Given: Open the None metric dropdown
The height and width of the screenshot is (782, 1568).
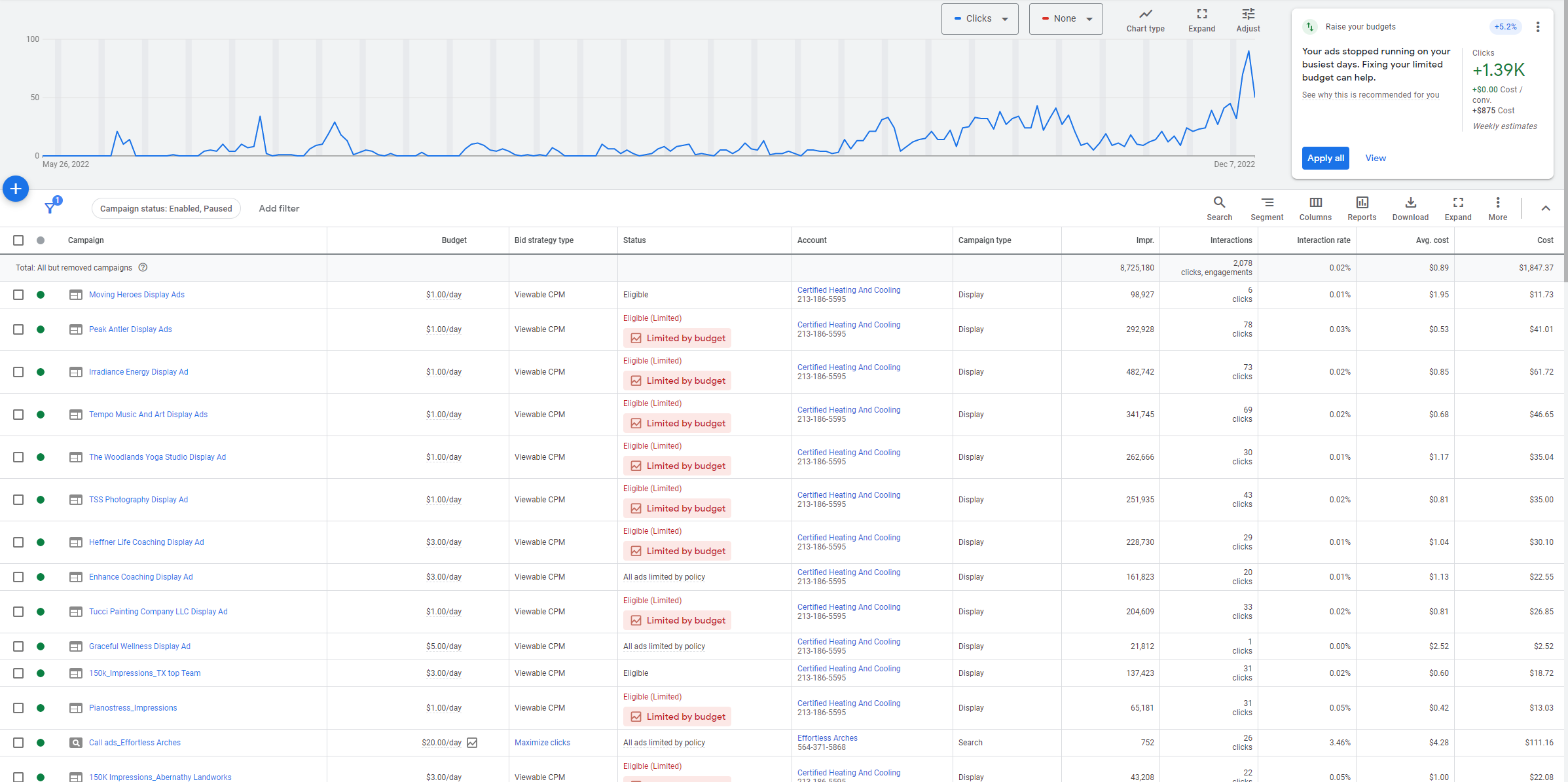Looking at the screenshot, I should [1066, 19].
